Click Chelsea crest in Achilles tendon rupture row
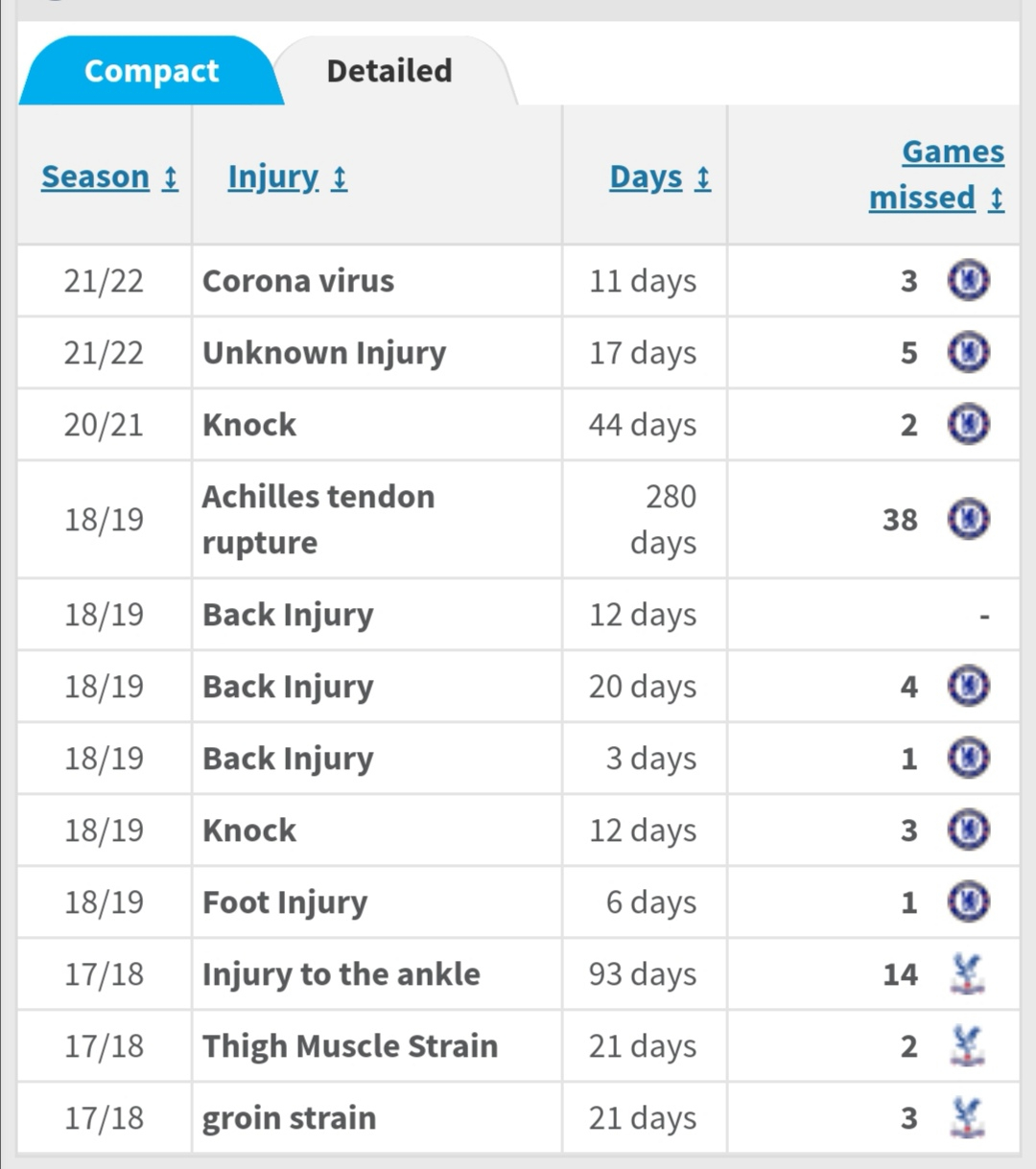Image resolution: width=1036 pixels, height=1169 pixels. click(x=969, y=520)
